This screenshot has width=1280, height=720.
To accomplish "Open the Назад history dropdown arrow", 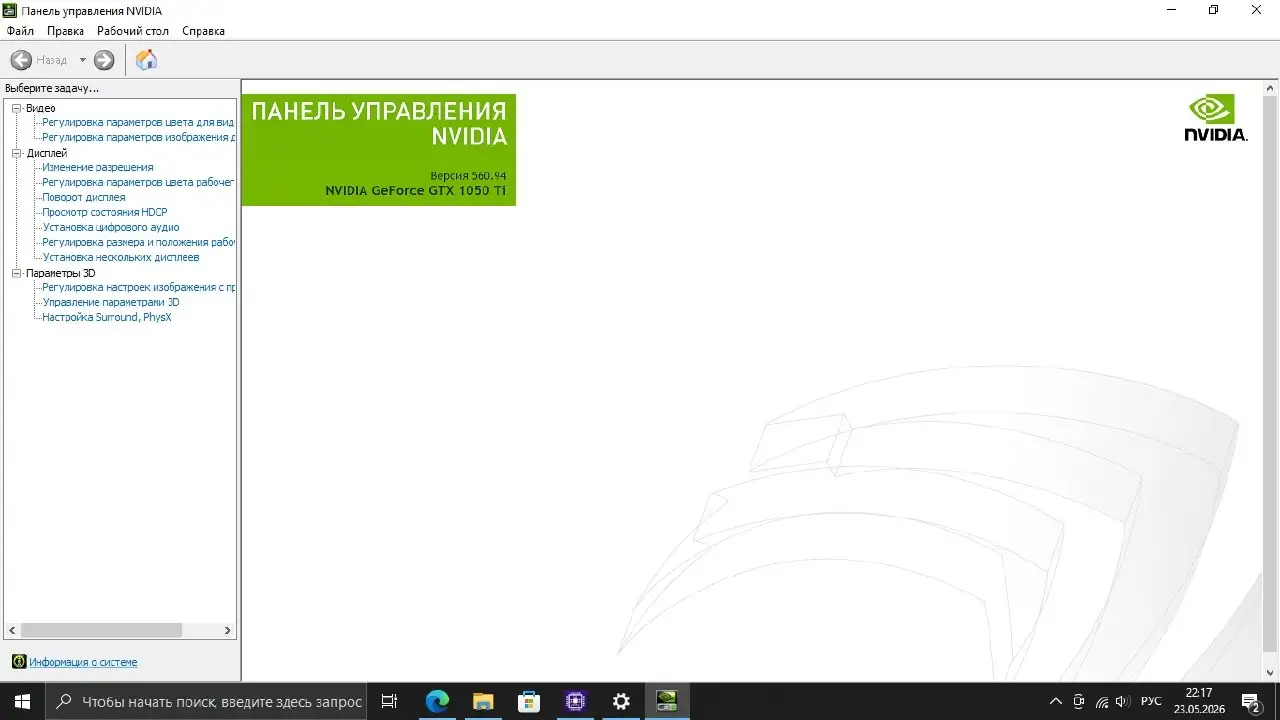I will click(x=83, y=60).
